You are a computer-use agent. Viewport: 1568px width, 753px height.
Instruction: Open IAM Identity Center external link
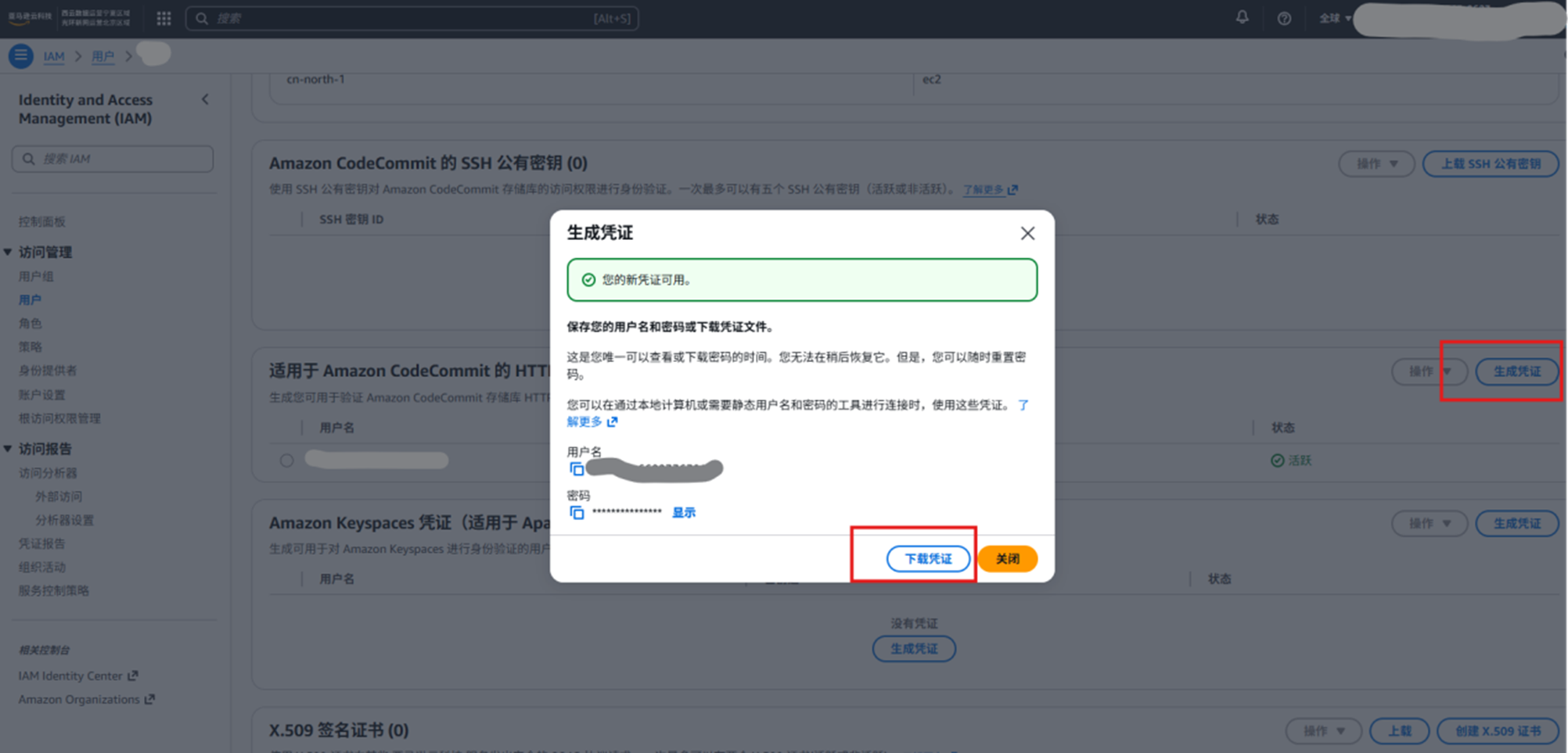[78, 676]
